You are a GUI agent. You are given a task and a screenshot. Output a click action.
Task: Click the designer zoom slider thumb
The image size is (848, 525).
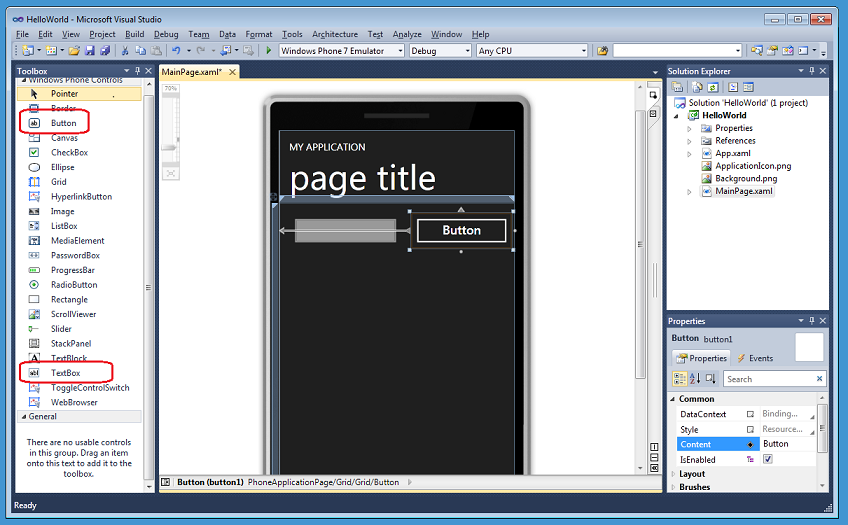point(170,147)
